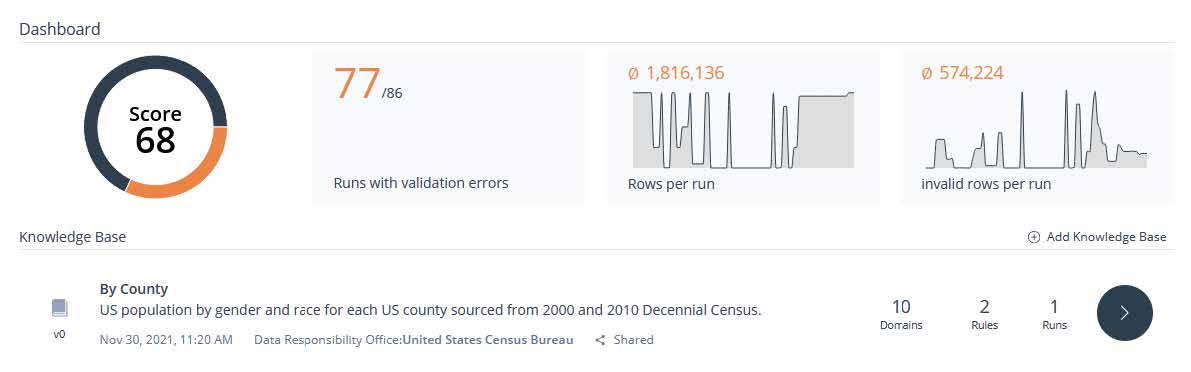Viewport: 1191px width, 372px height.
Task: Click the invalid rows per run sparkline
Action: pyautogui.click(x=1037, y=130)
